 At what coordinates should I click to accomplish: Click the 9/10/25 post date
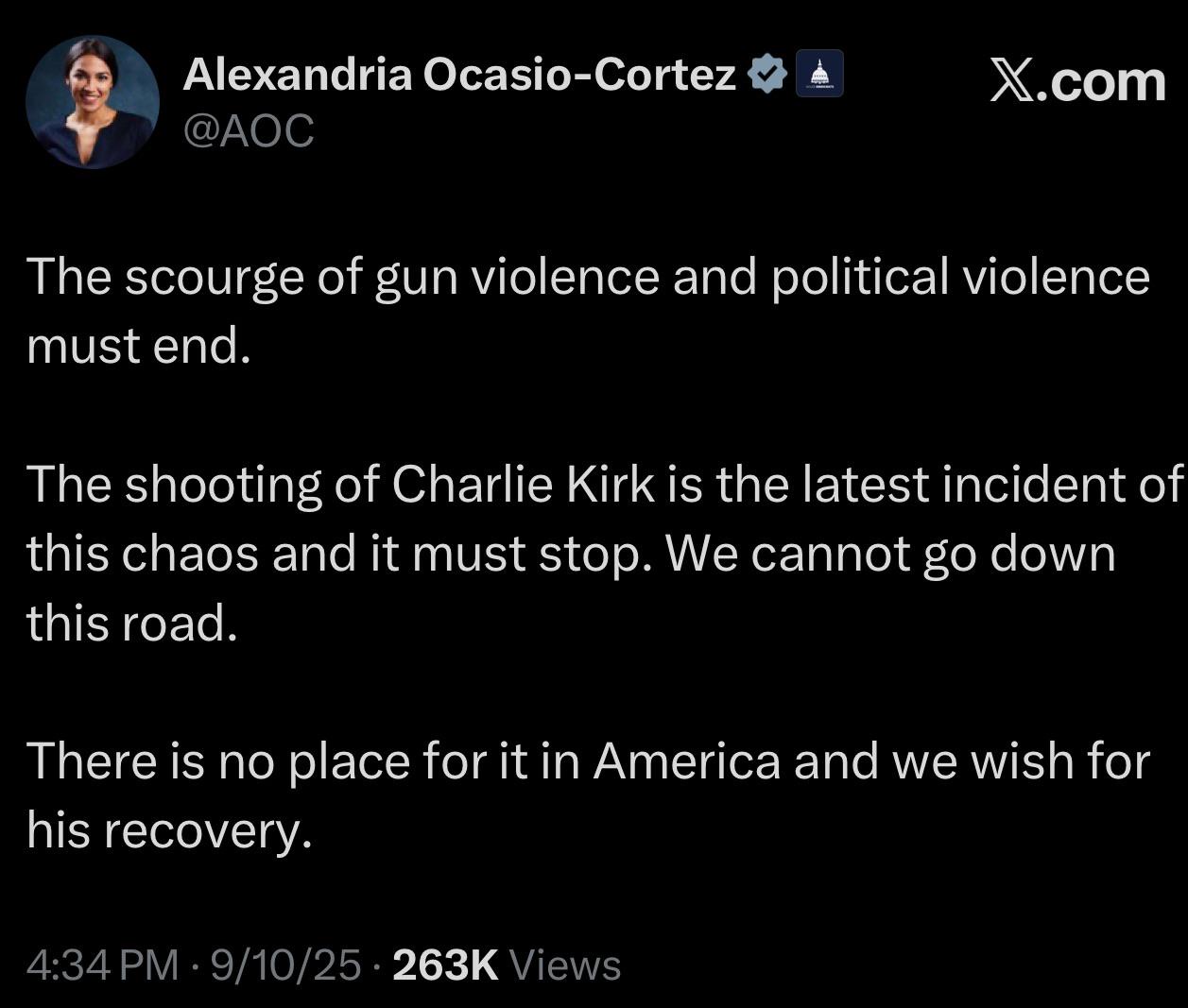tap(285, 965)
